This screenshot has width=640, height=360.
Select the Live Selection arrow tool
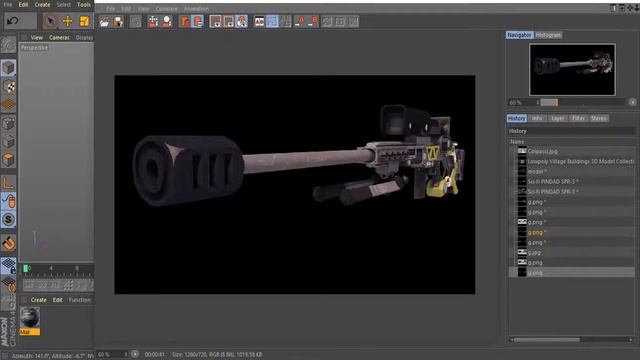51,21
